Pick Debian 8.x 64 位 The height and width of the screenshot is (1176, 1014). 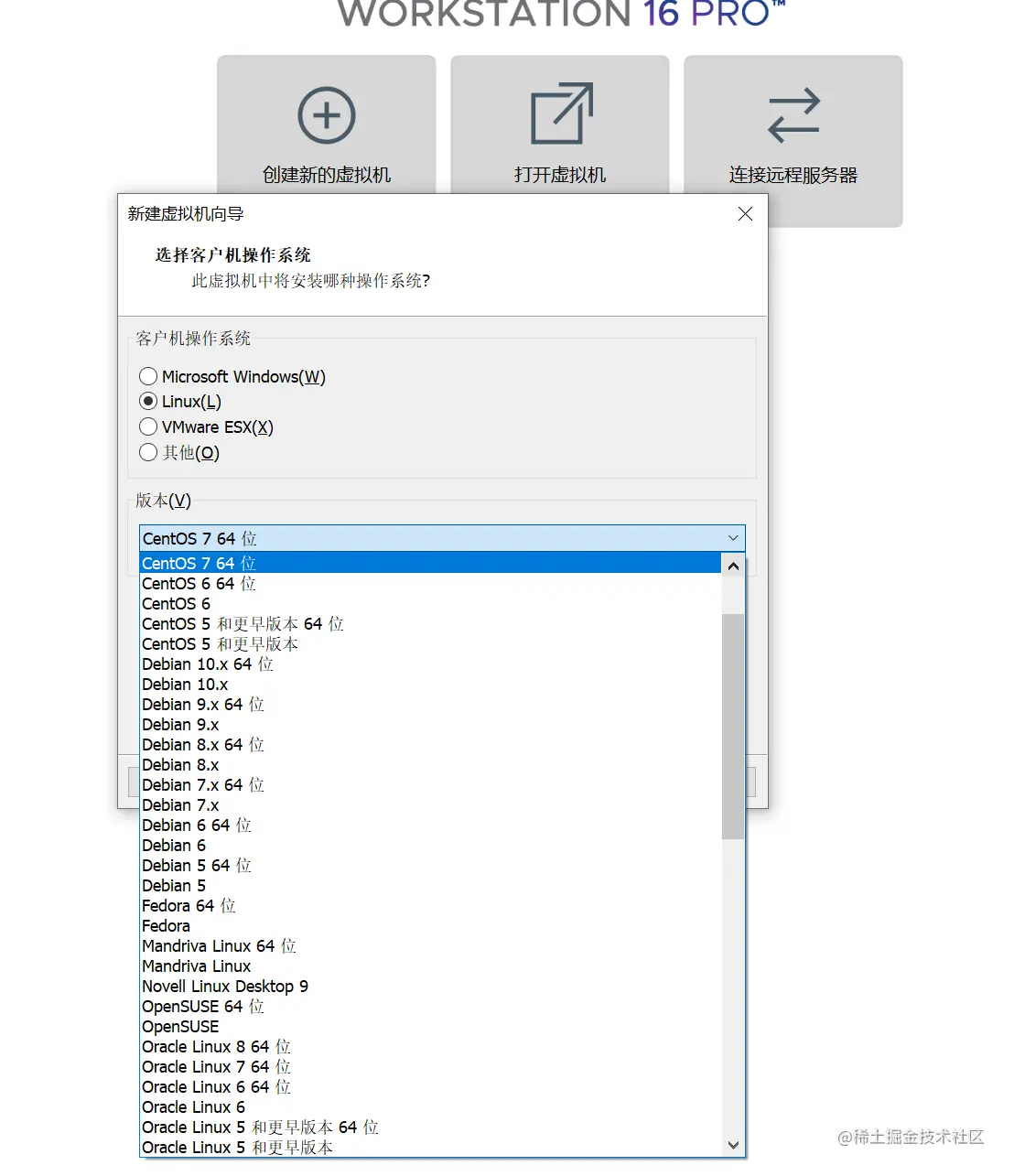point(430,744)
